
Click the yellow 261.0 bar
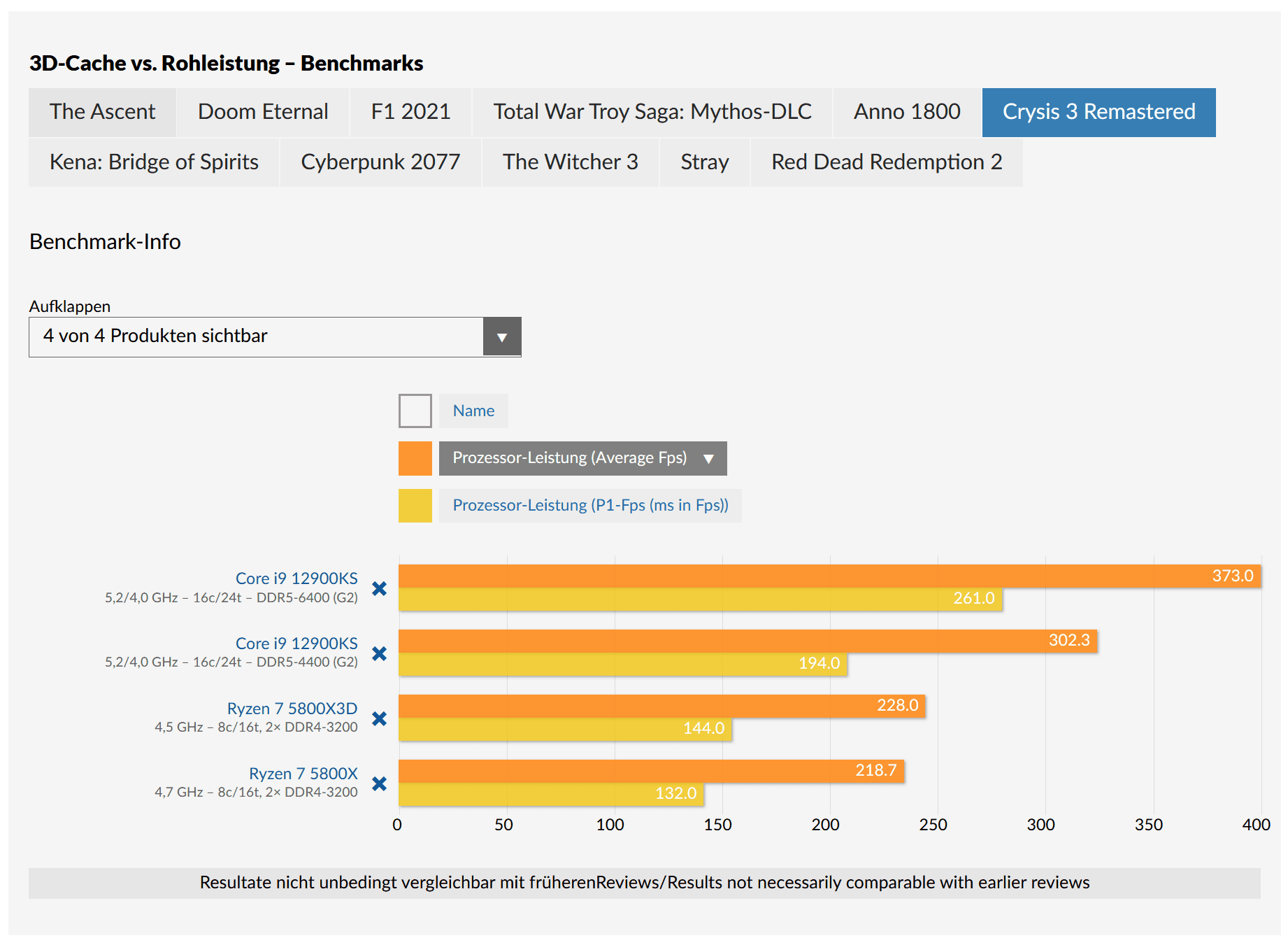(x=701, y=599)
